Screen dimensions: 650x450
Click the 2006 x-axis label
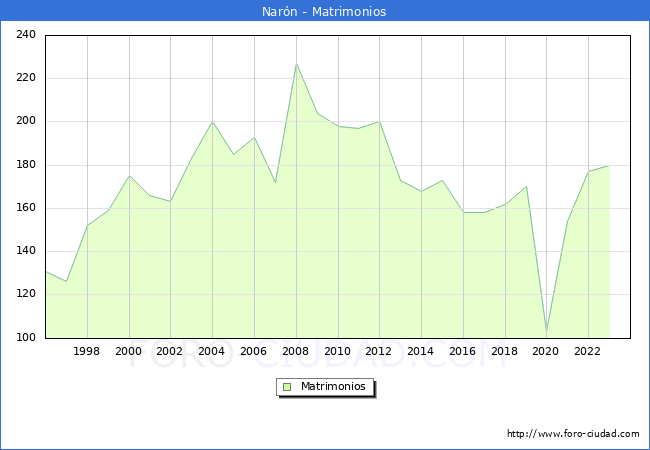tap(253, 351)
